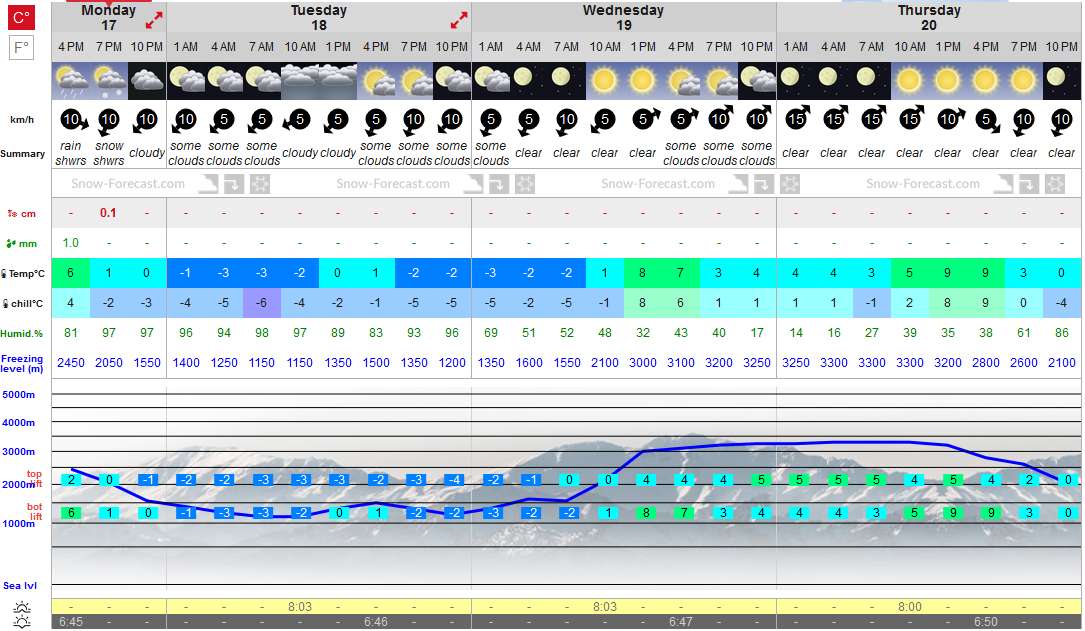The image size is (1085, 631).
Task: Click the 2450 freezing level value
Action: [71, 363]
